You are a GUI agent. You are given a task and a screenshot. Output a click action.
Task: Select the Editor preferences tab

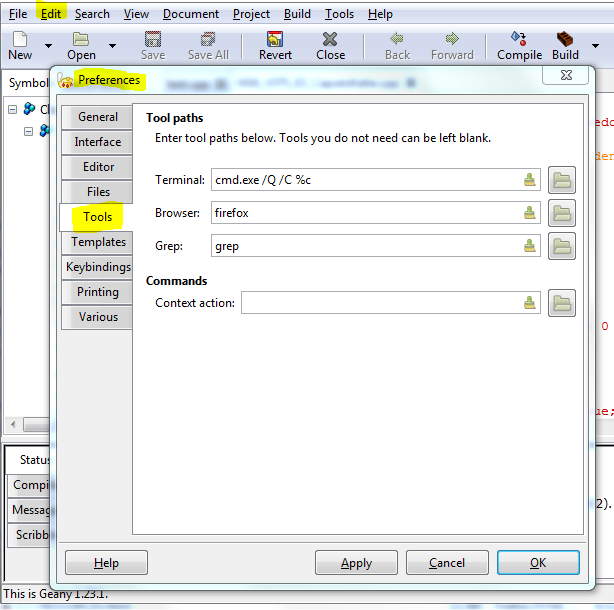(98, 167)
